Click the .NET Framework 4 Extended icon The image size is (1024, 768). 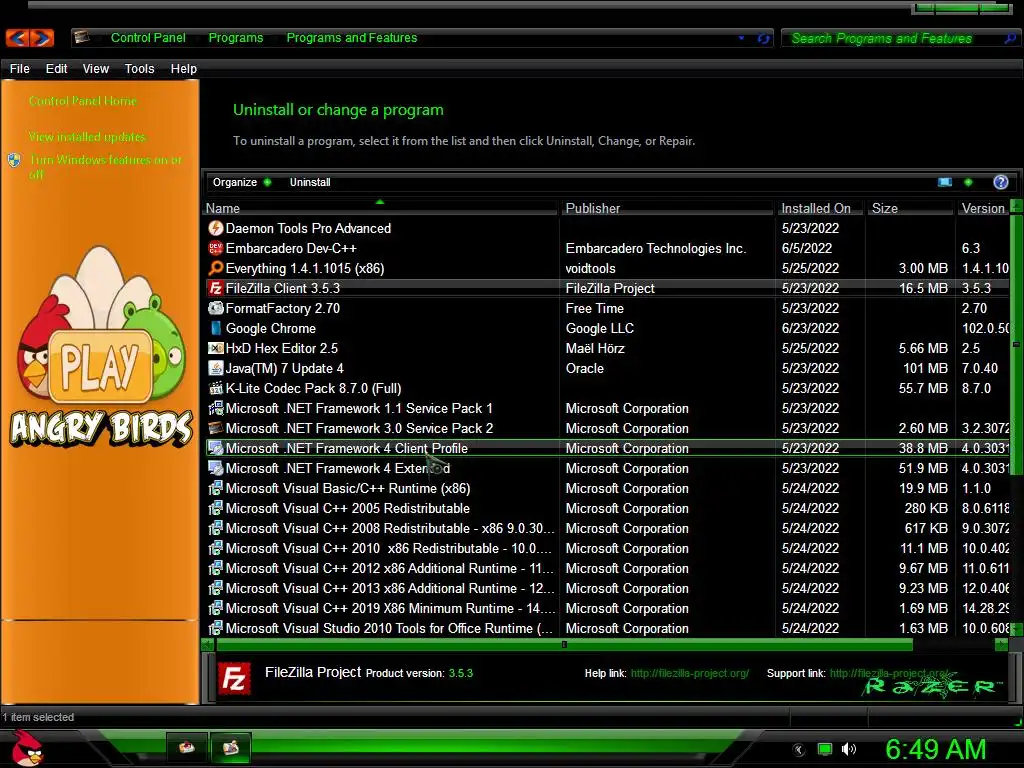click(216, 468)
